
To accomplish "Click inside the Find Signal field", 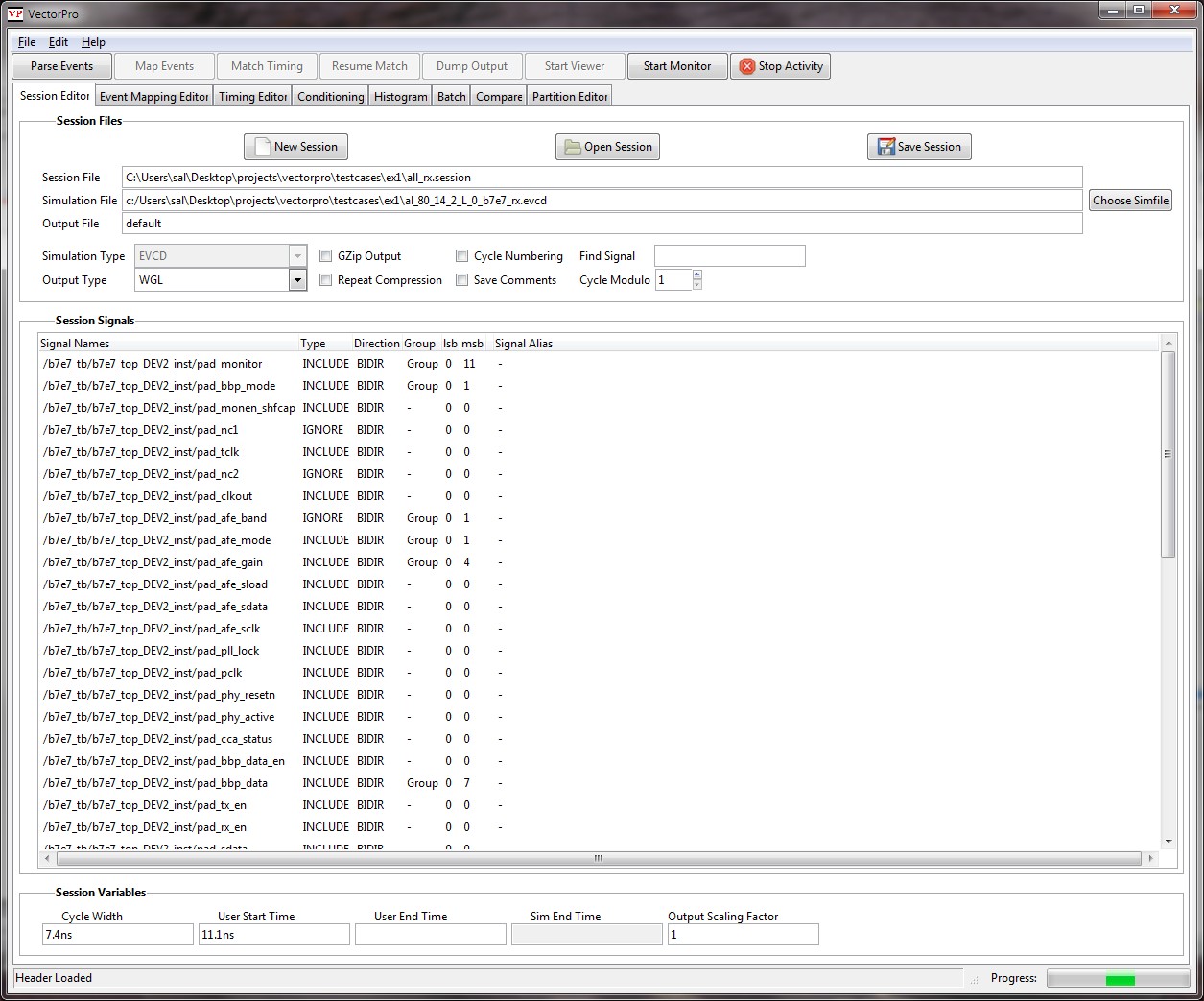I will pos(728,255).
